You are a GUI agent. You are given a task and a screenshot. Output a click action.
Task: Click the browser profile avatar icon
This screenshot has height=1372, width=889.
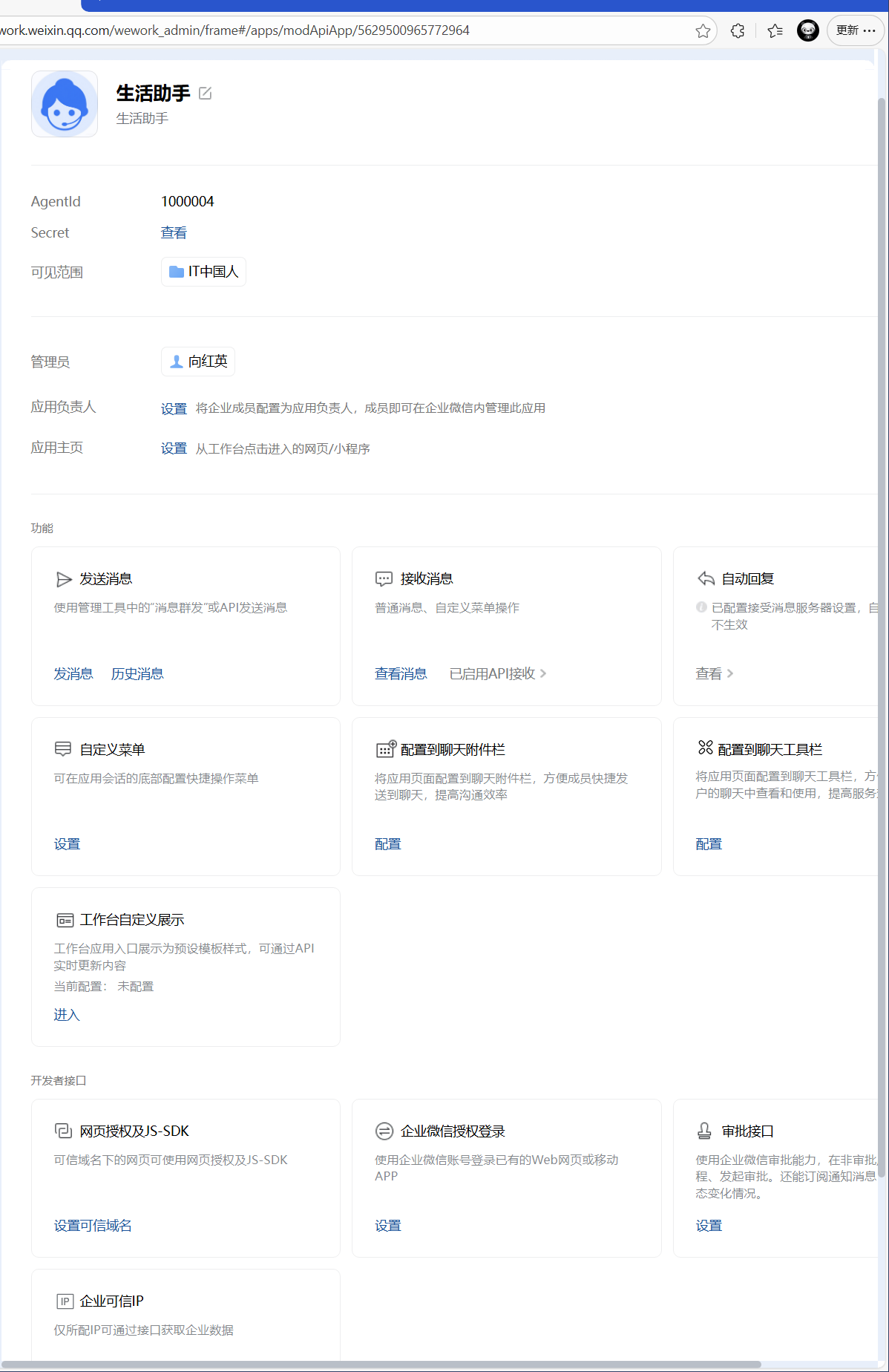coord(807,30)
